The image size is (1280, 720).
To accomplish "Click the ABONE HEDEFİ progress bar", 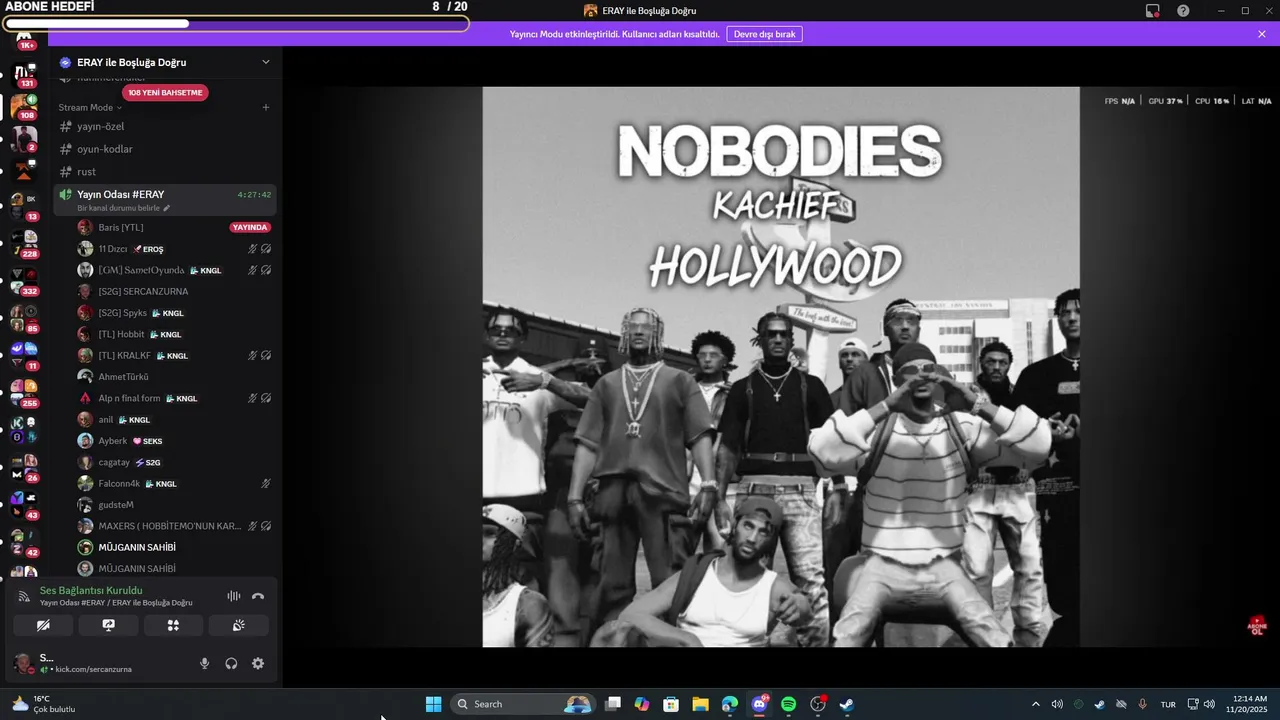I will (236, 23).
